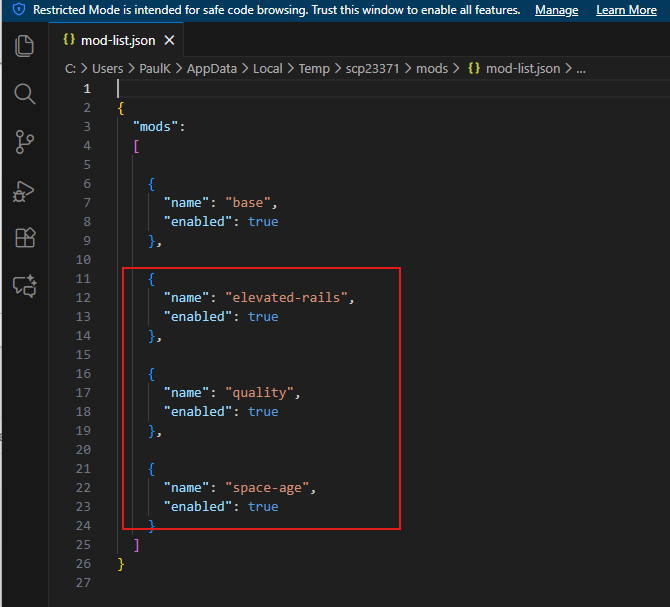This screenshot has height=607, width=670.
Task: Open the Search view icon
Action: click(x=25, y=94)
